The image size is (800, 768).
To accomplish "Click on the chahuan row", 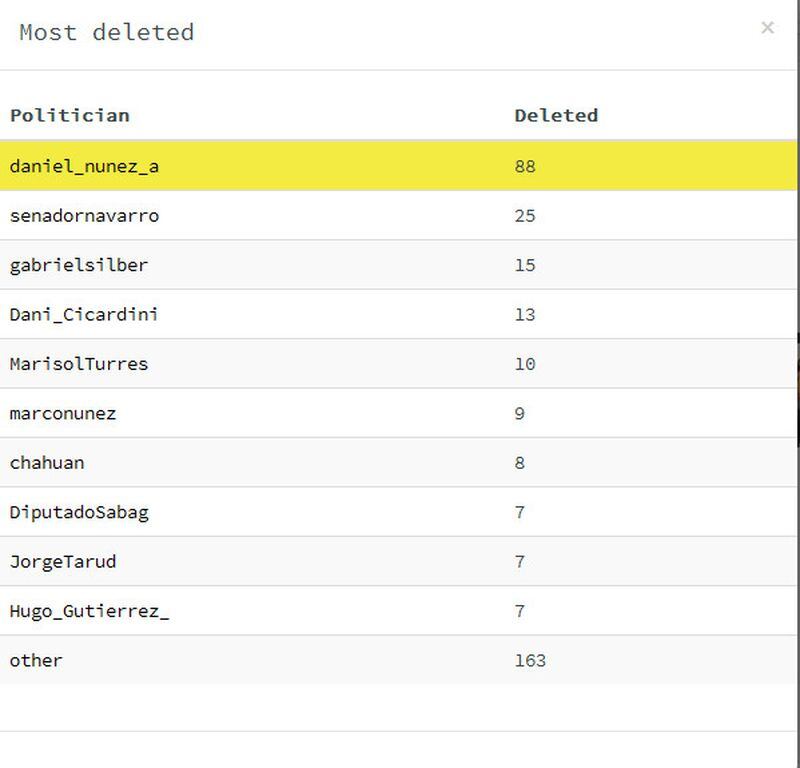I will [398, 463].
